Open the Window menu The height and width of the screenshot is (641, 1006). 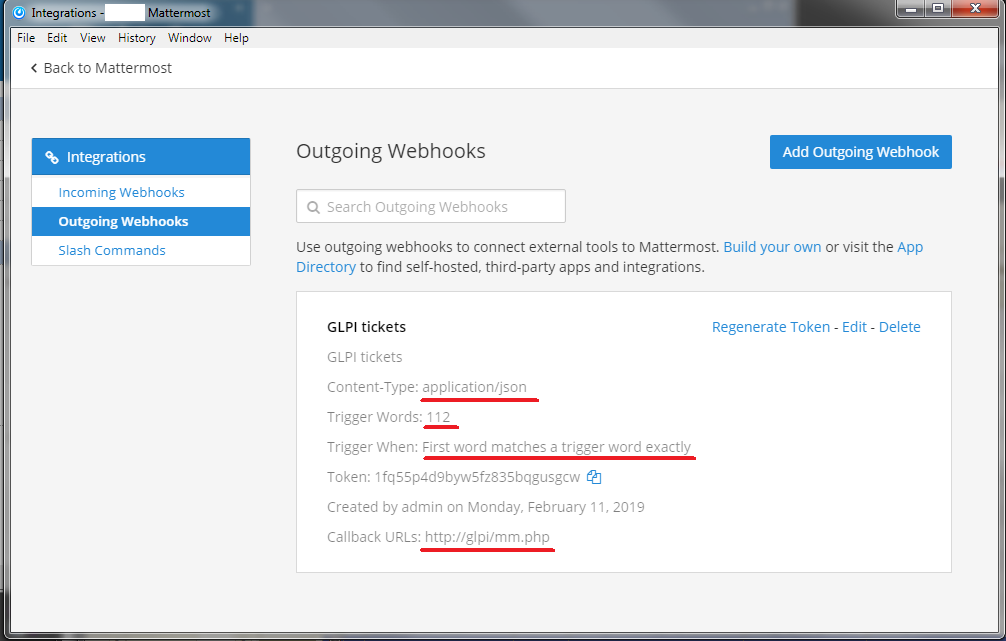tap(189, 38)
